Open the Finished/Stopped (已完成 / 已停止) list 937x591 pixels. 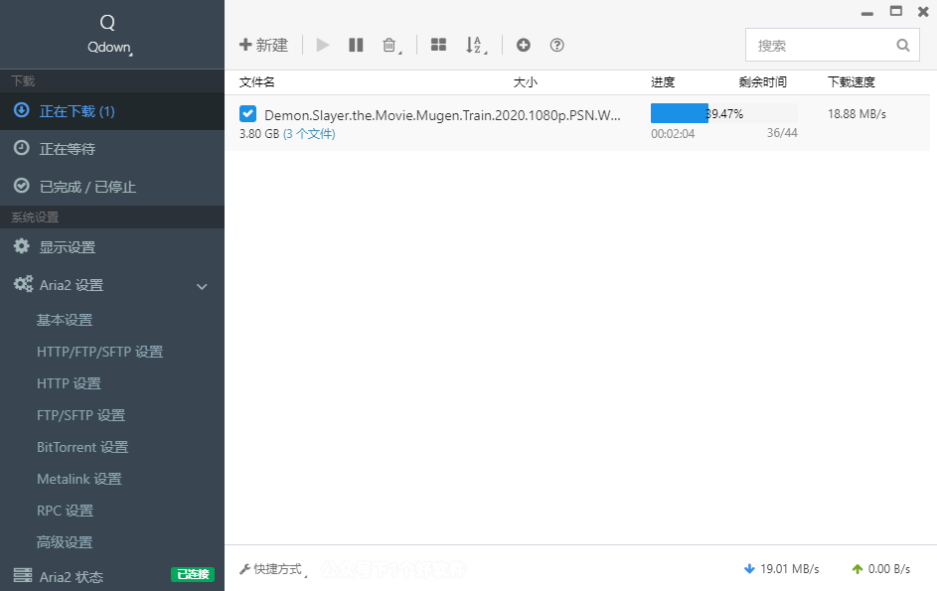(112, 186)
